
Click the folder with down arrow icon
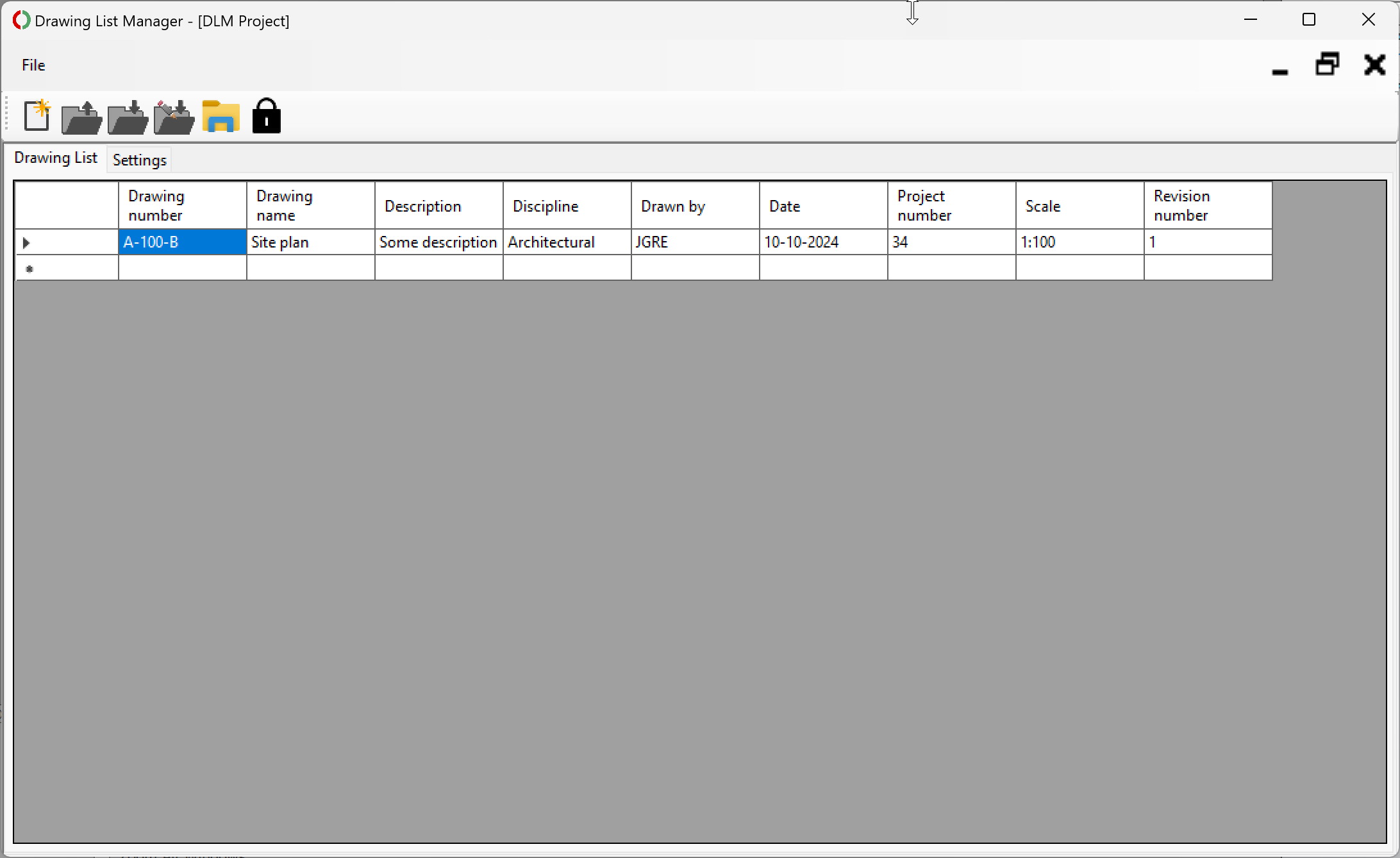tap(128, 117)
